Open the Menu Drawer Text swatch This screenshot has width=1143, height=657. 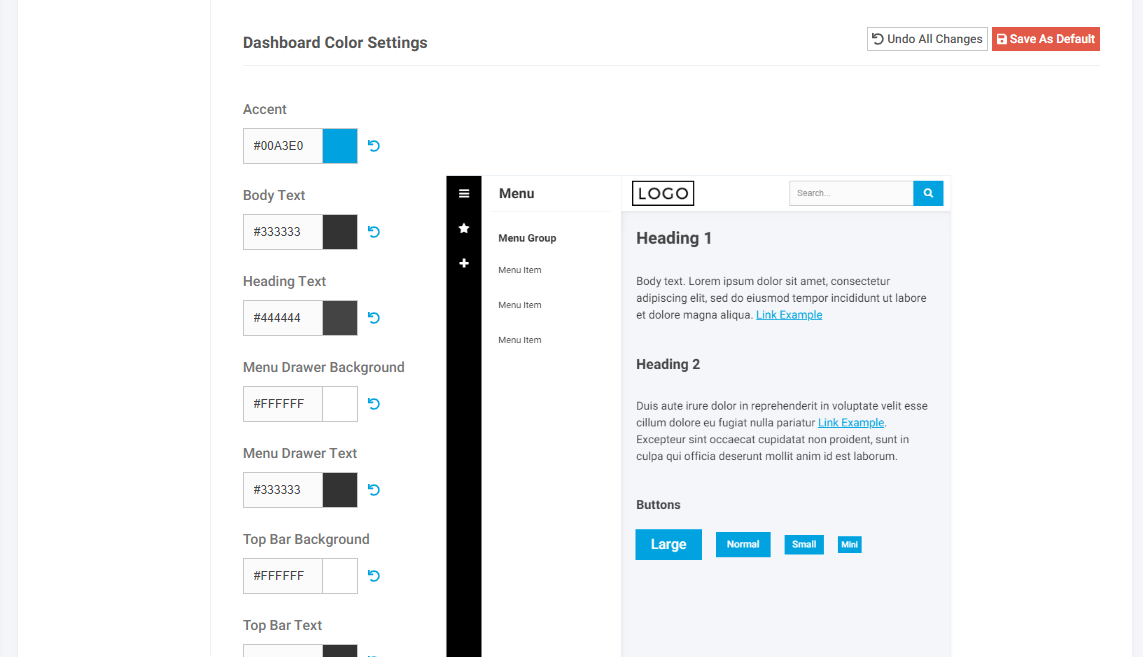coord(340,490)
